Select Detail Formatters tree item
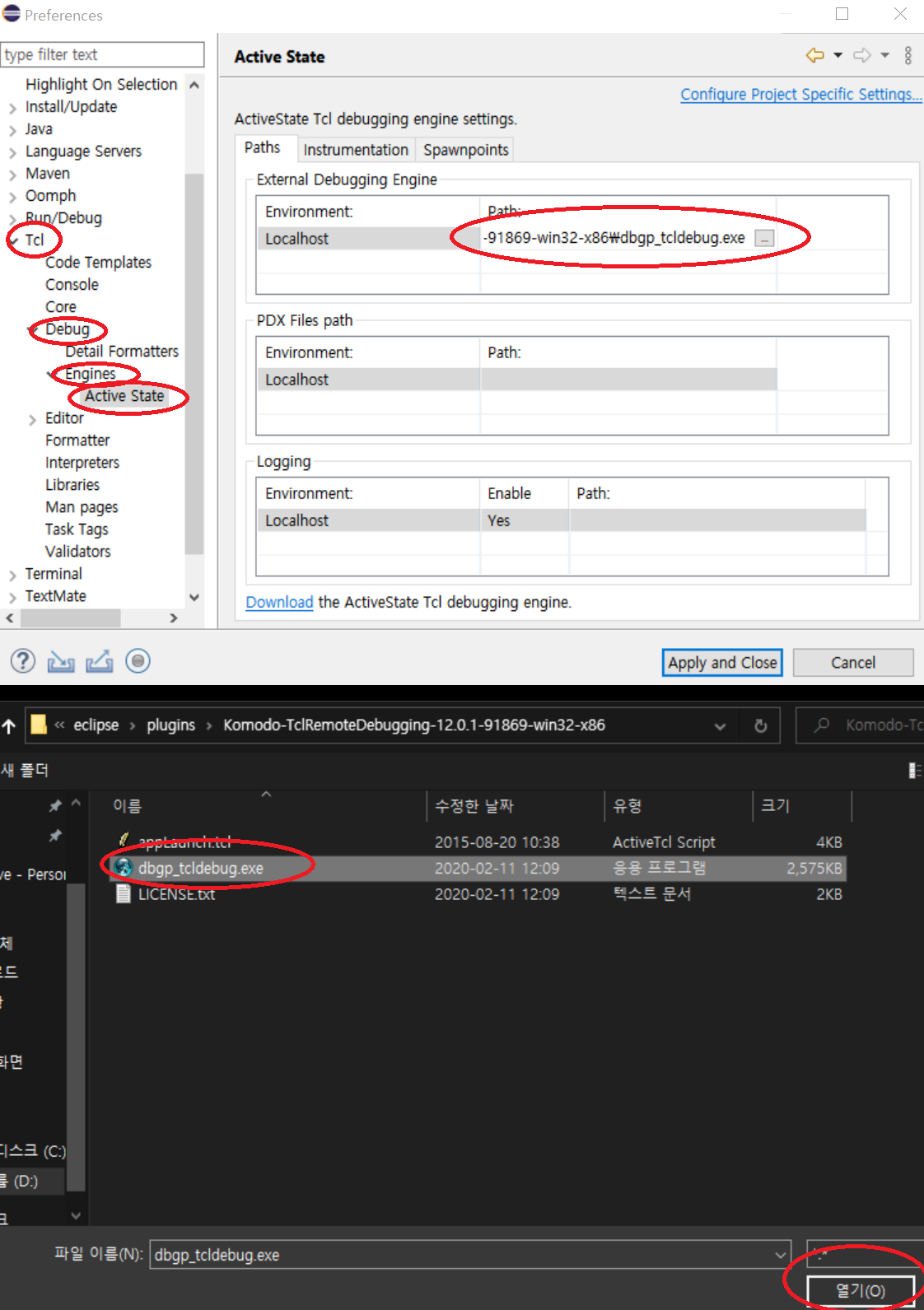 coord(122,352)
